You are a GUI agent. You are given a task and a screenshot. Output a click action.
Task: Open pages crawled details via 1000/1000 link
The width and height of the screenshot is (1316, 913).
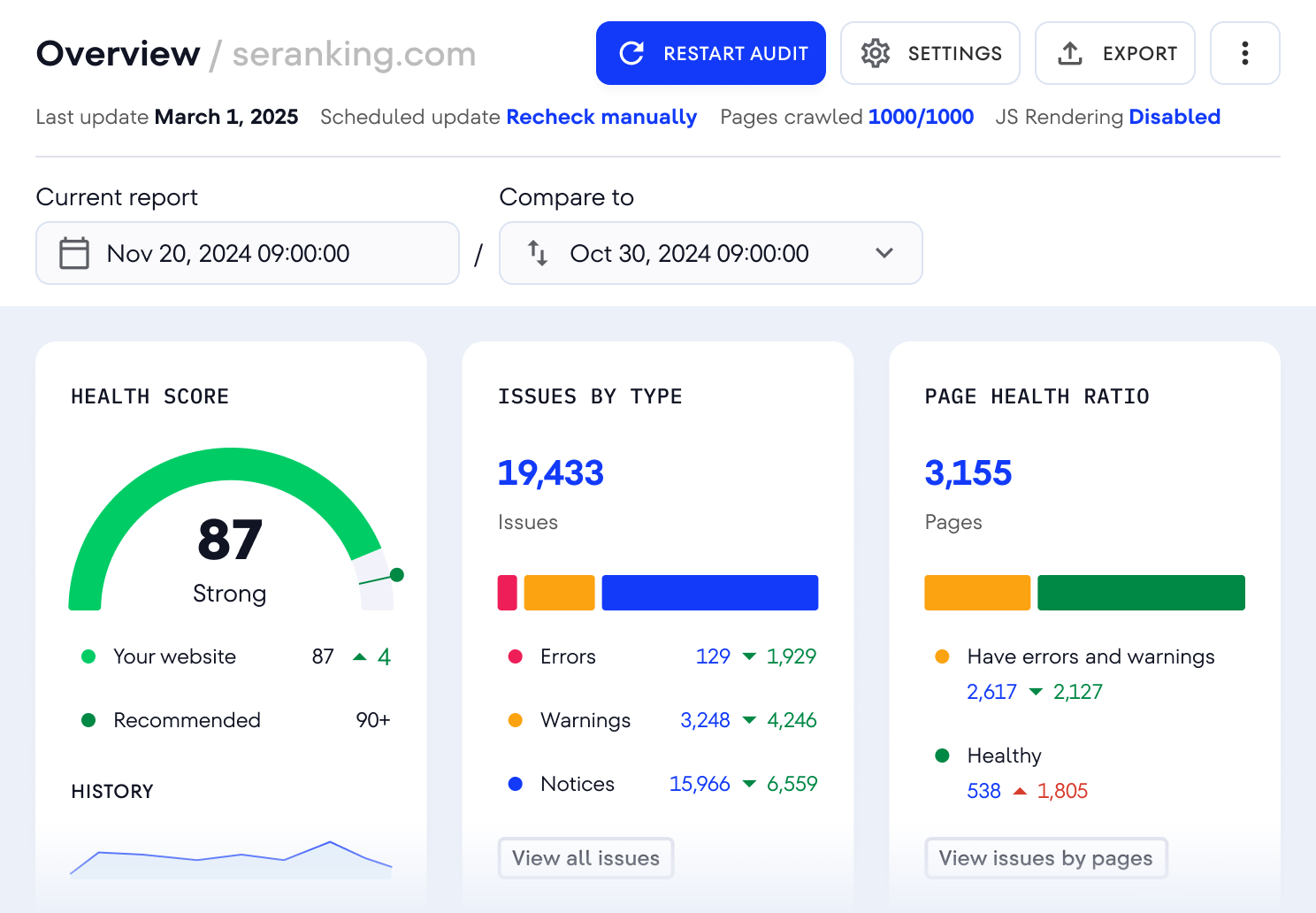pos(920,117)
